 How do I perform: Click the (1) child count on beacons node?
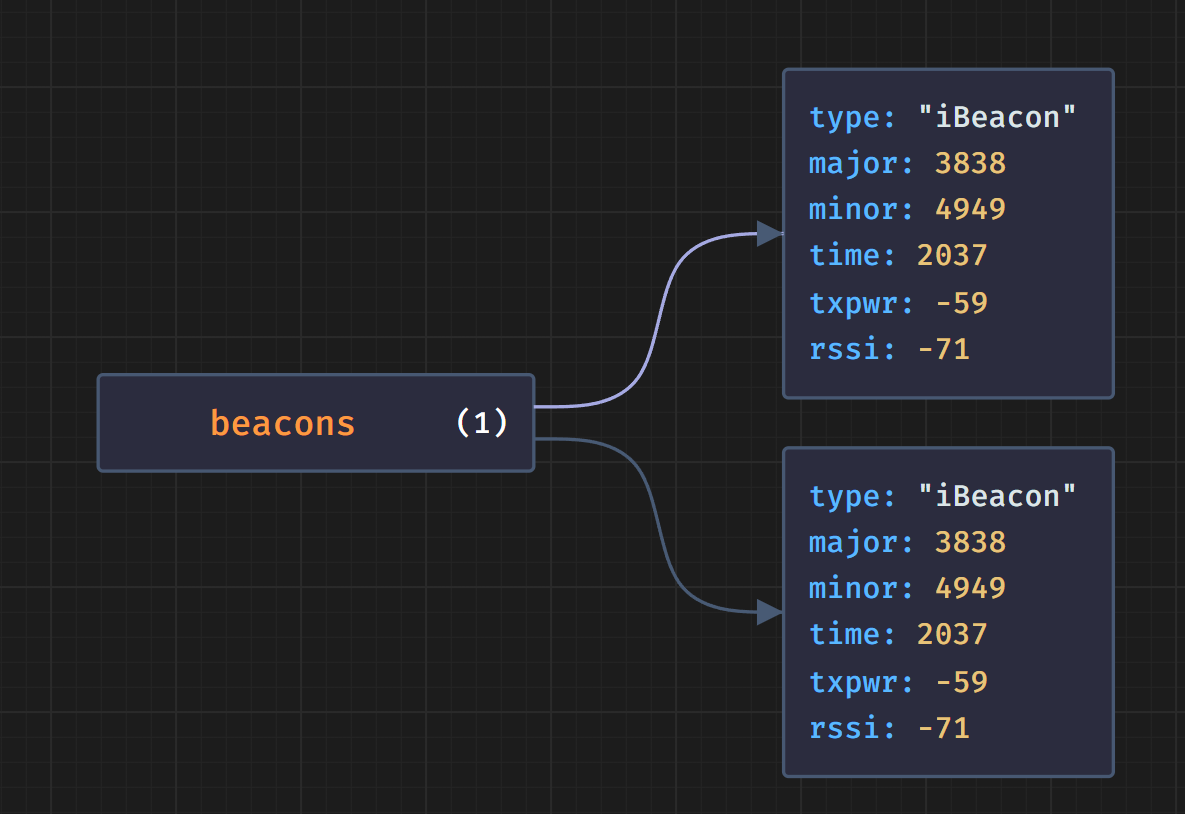point(482,423)
